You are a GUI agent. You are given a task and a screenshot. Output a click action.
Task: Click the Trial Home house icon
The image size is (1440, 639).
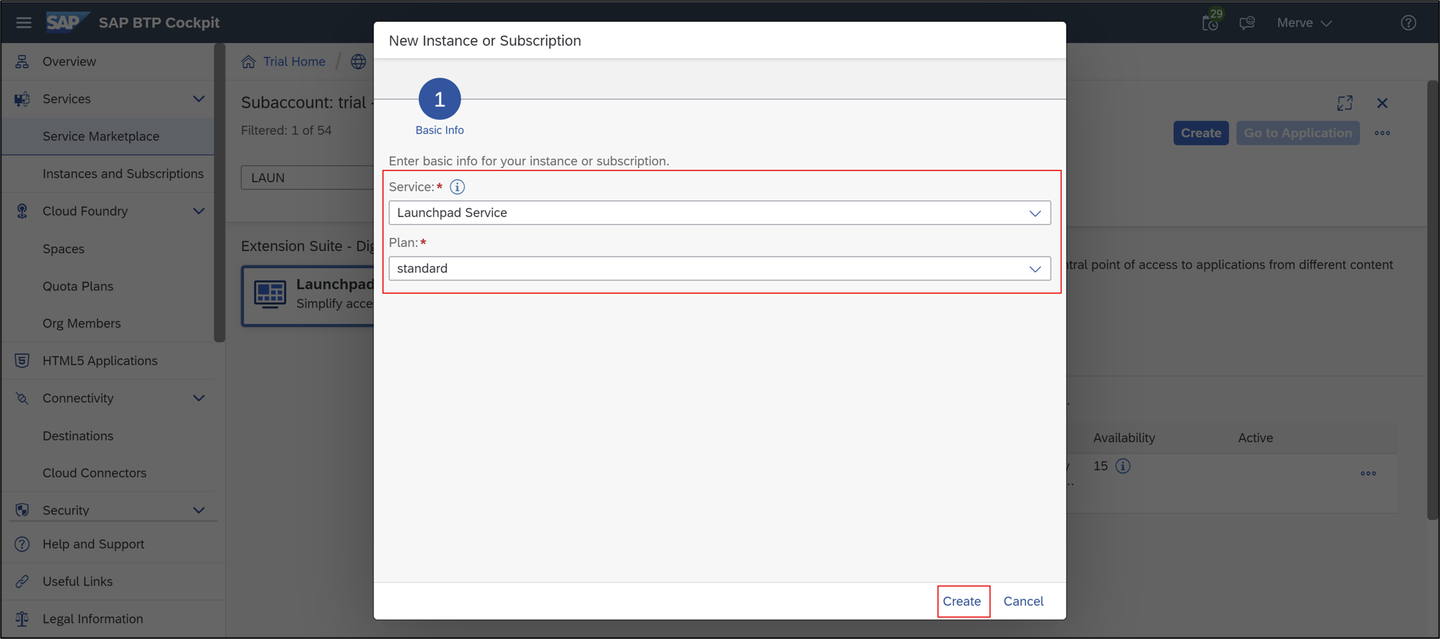(x=248, y=61)
